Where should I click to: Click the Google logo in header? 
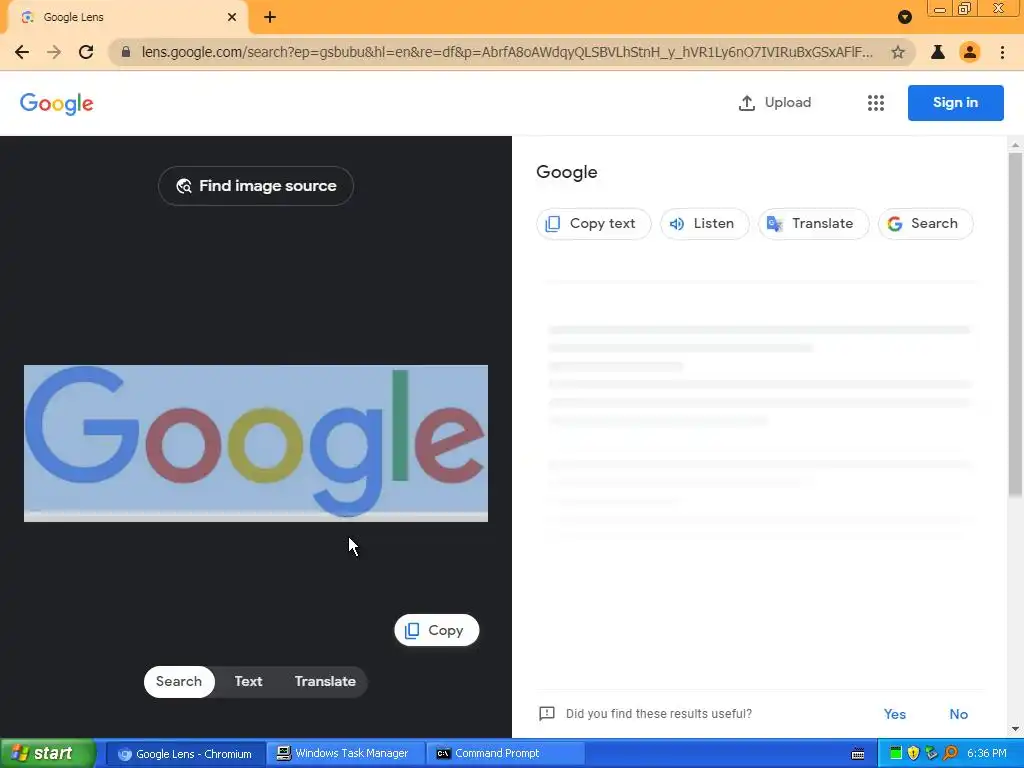(57, 103)
